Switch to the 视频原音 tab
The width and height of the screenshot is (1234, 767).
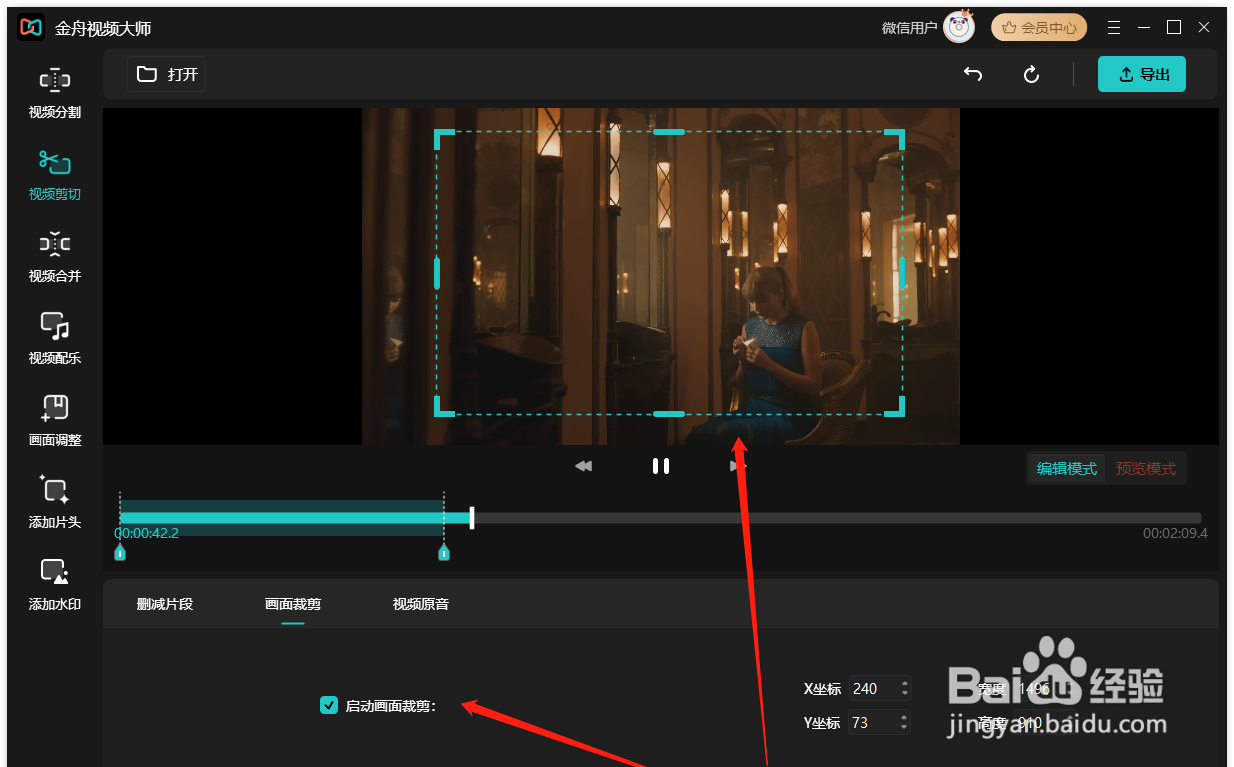(421, 604)
